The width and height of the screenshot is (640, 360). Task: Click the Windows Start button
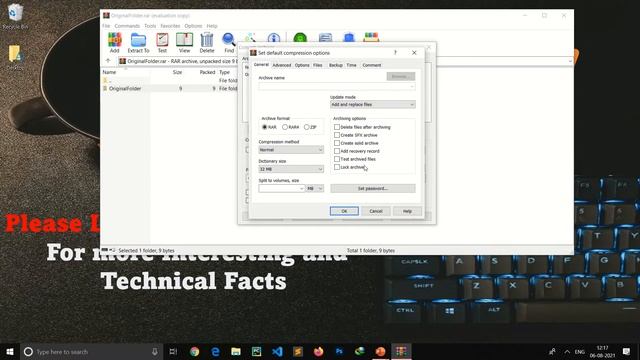(x=10, y=351)
